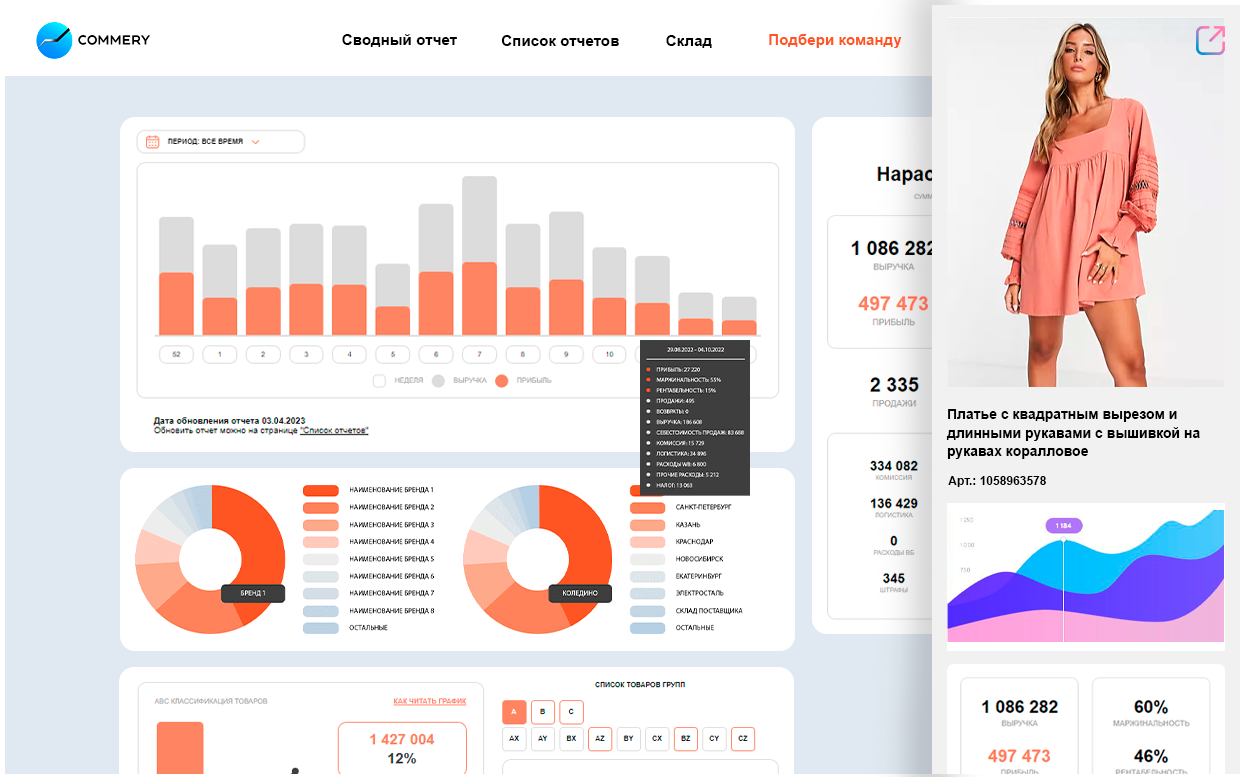This screenshot has width=1244, height=777.
Task: Toggle the BZ group filter
Action: click(x=686, y=739)
